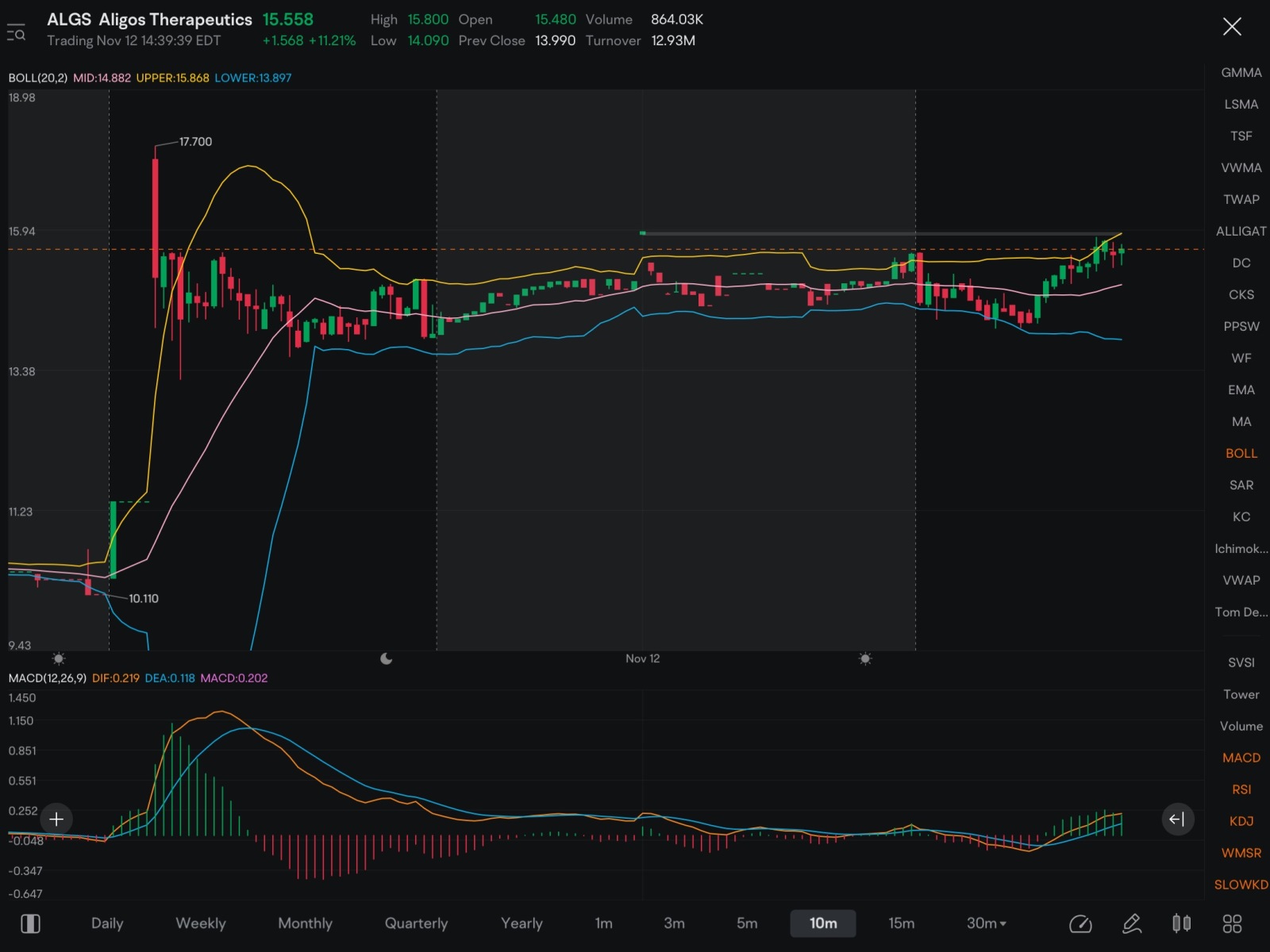1270x952 pixels.
Task: Enable the EMA indicator
Action: 1241,390
